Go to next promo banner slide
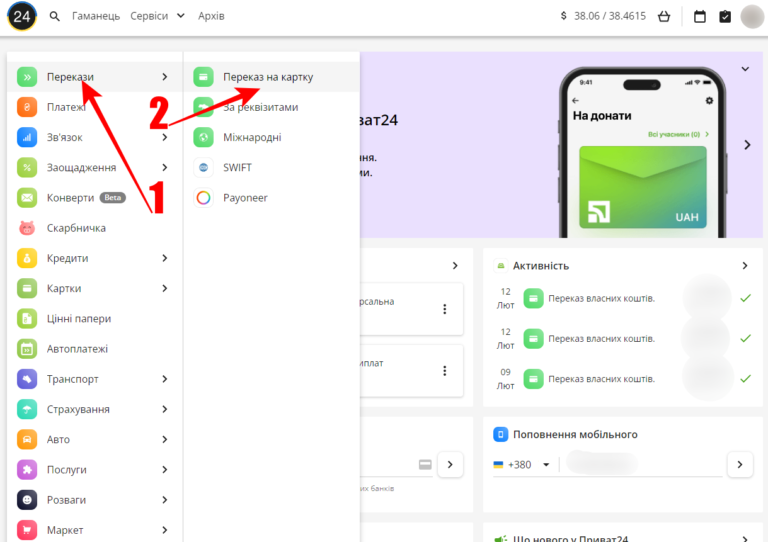The height and width of the screenshot is (542, 768). pyautogui.click(x=746, y=145)
